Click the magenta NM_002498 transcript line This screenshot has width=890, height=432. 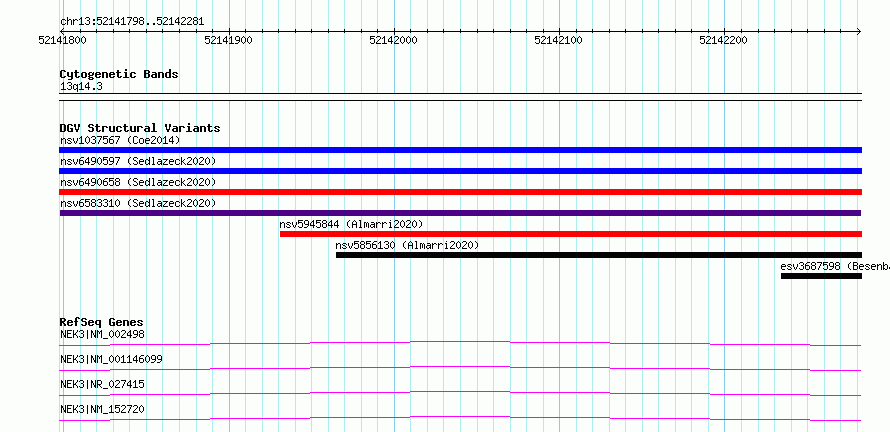[x=460, y=343]
